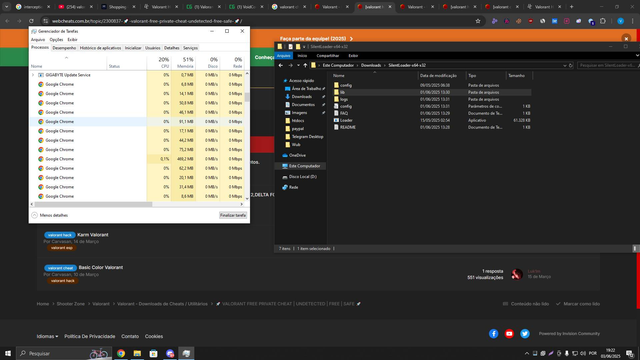Expand the File Explorer ribbon chevron
This screenshot has height=360, width=640.
637,56
